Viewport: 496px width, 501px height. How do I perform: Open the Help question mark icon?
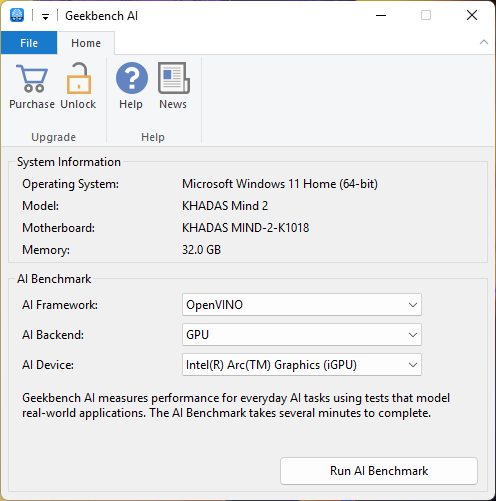(x=132, y=78)
